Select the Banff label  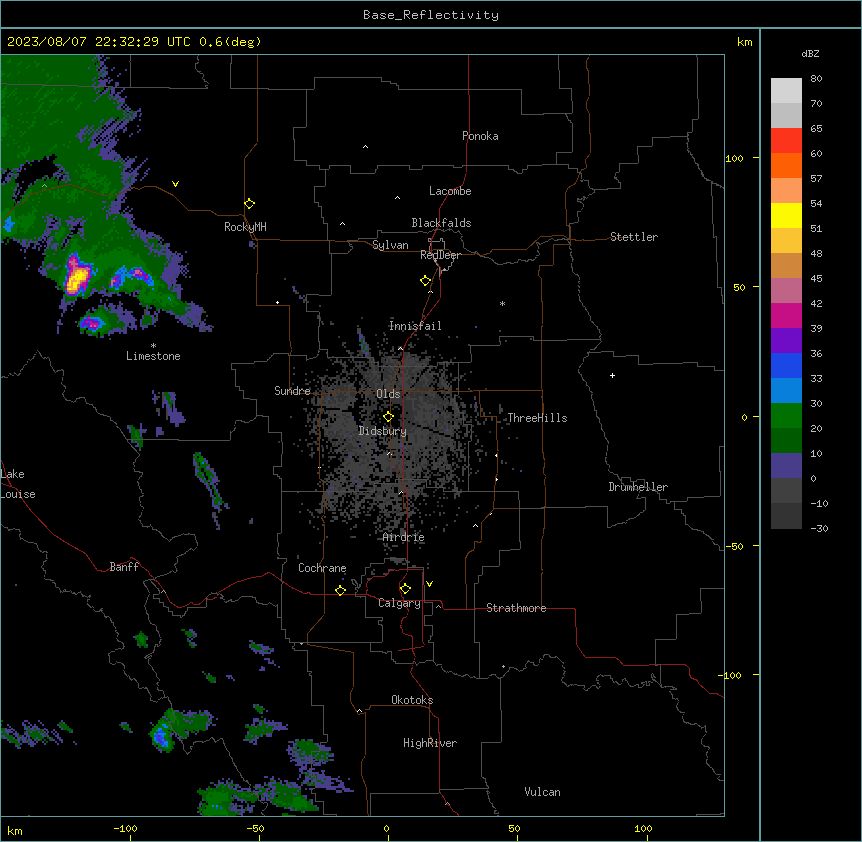point(124,567)
